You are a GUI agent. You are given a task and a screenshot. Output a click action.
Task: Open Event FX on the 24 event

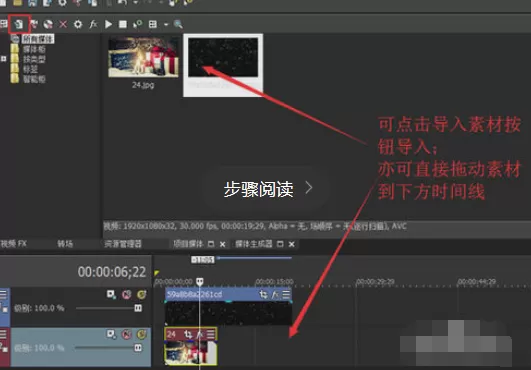(x=200, y=334)
